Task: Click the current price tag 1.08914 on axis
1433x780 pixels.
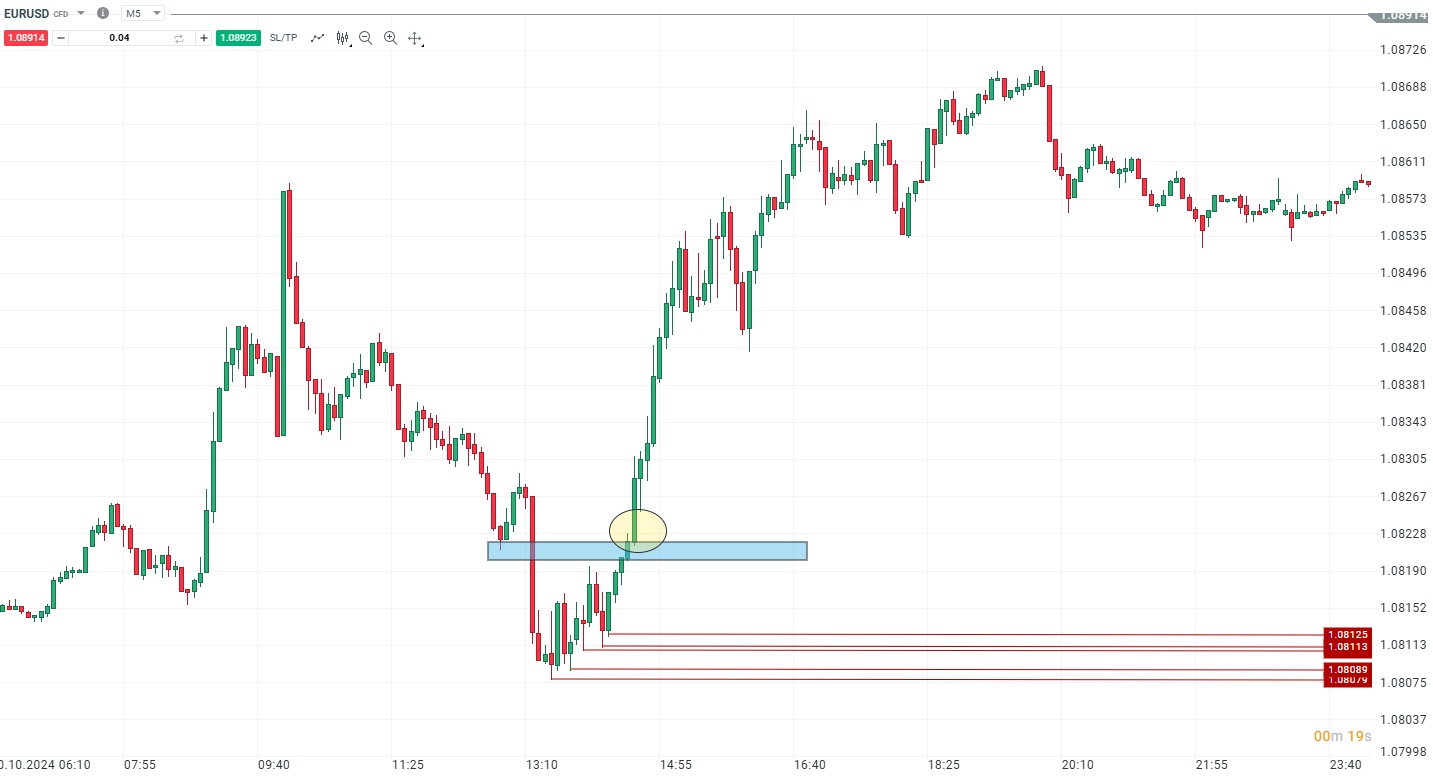Action: [x=1402, y=15]
